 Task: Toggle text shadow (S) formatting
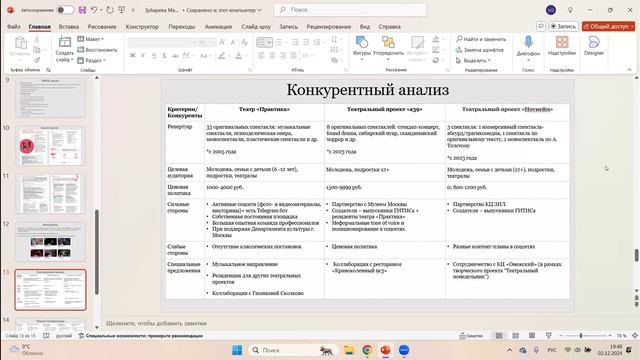[164, 56]
